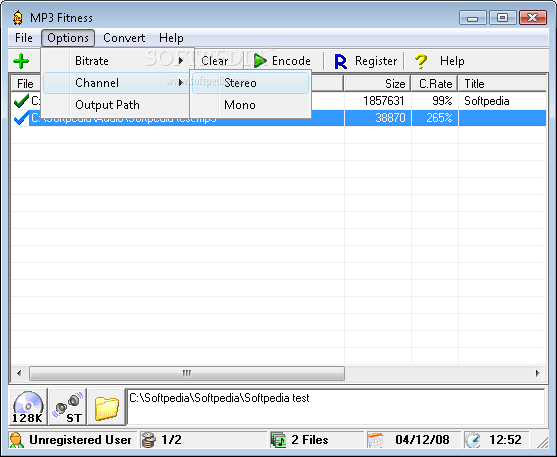The height and width of the screenshot is (457, 557).
Task: Close the MP3 Fitness window
Action: point(532,17)
